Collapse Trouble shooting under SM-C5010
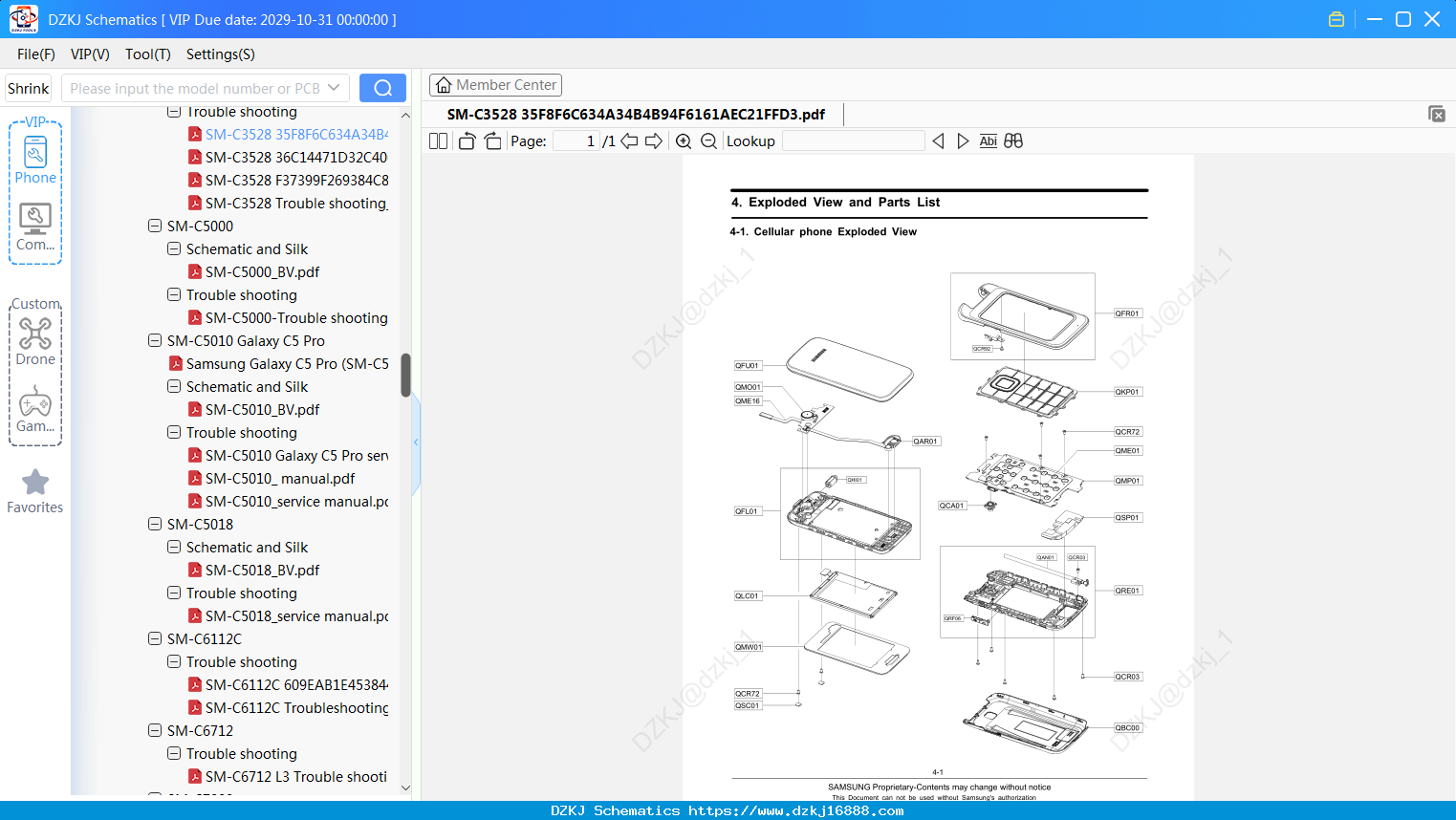 point(174,433)
